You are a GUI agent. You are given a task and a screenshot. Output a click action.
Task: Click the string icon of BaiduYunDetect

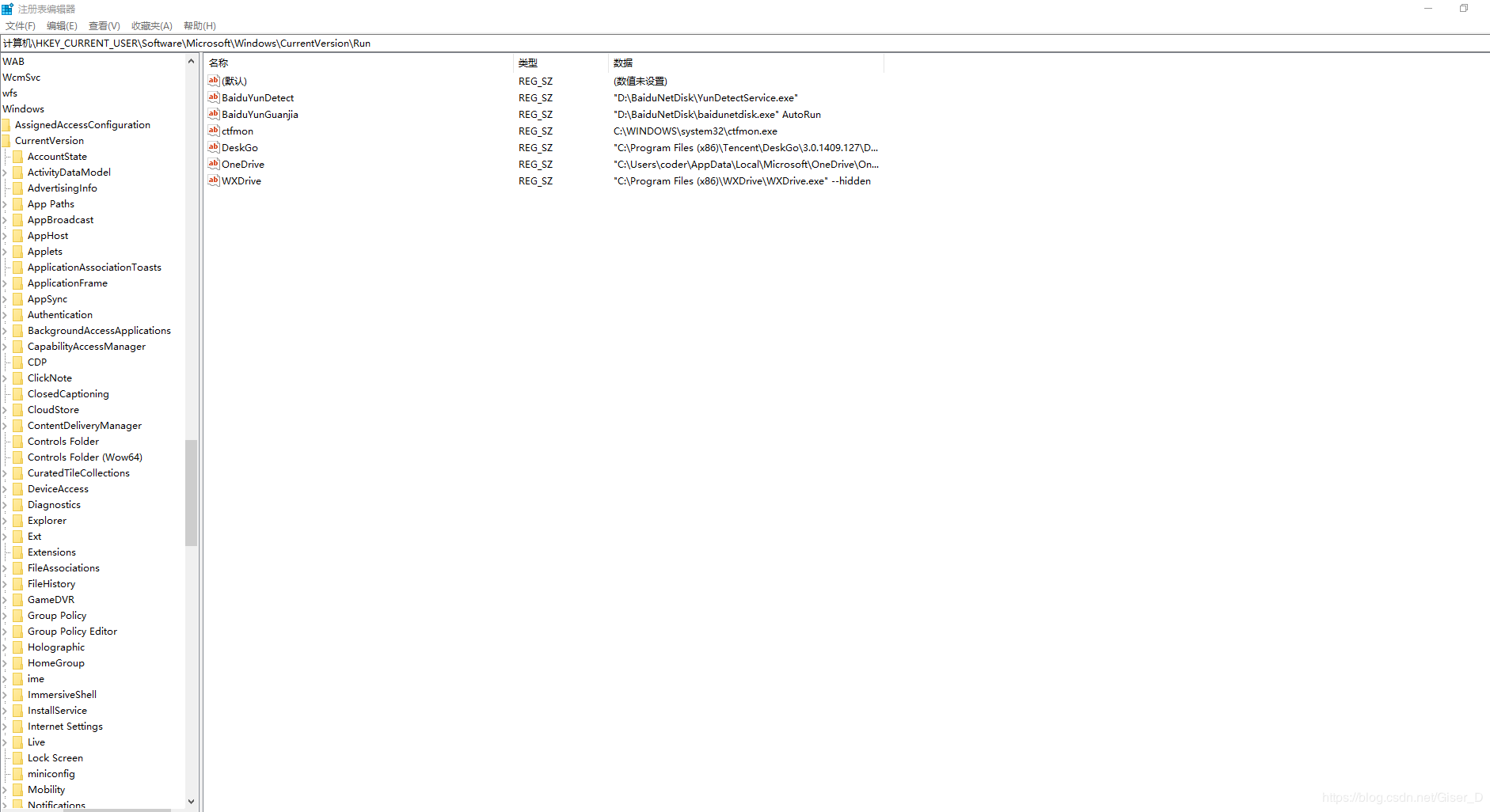click(x=213, y=97)
